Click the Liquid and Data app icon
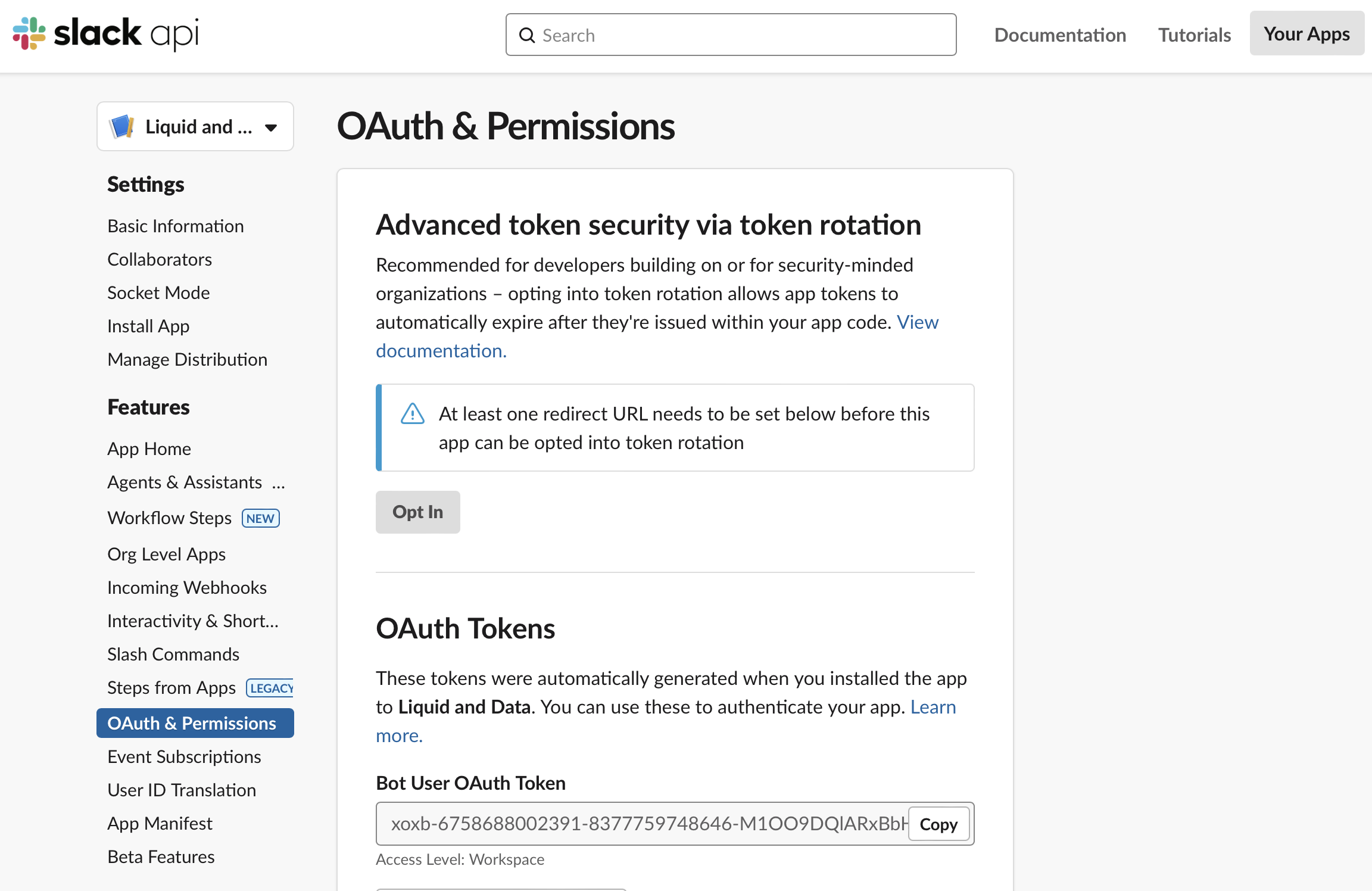Screen dimensions: 1372x891 click(x=121, y=126)
